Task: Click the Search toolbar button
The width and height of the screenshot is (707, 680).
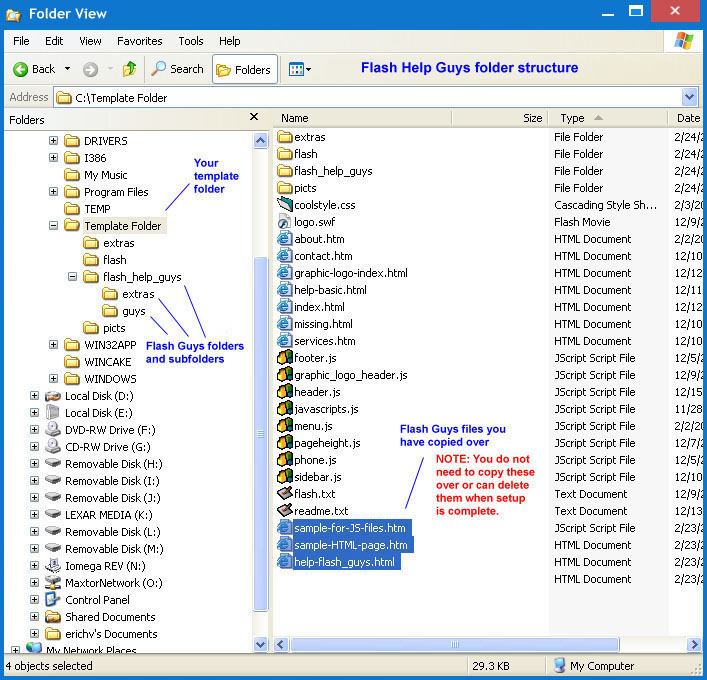Action: [x=177, y=69]
